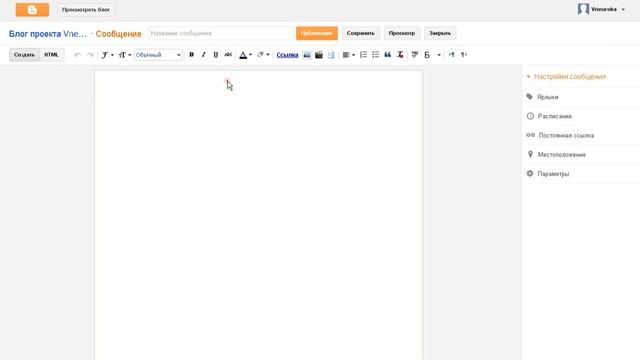Click the spell check icon
640x360 pixels.
pyautogui.click(x=415, y=55)
